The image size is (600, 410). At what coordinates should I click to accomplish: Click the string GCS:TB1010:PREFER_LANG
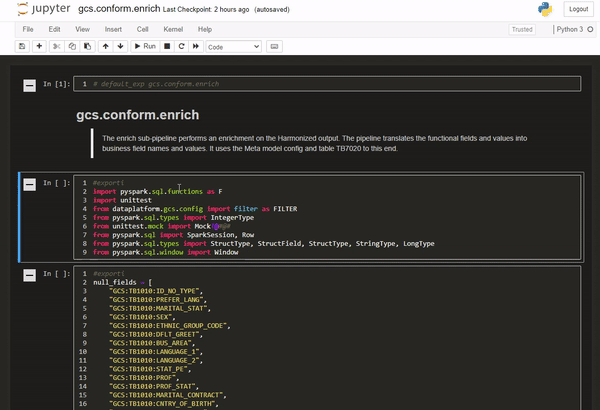pyautogui.click(x=156, y=300)
